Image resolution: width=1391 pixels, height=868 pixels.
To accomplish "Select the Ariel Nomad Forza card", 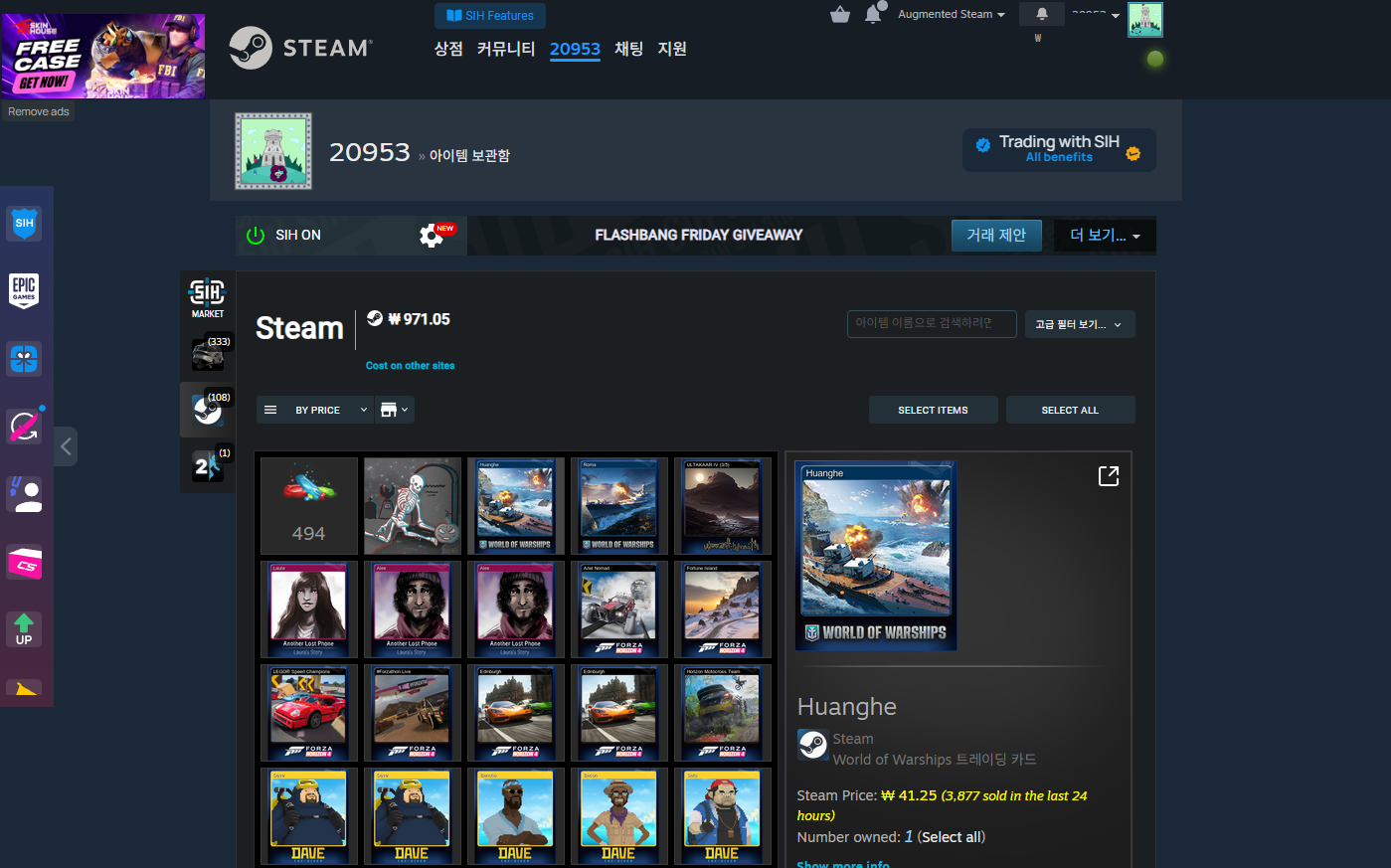I will tap(619, 609).
